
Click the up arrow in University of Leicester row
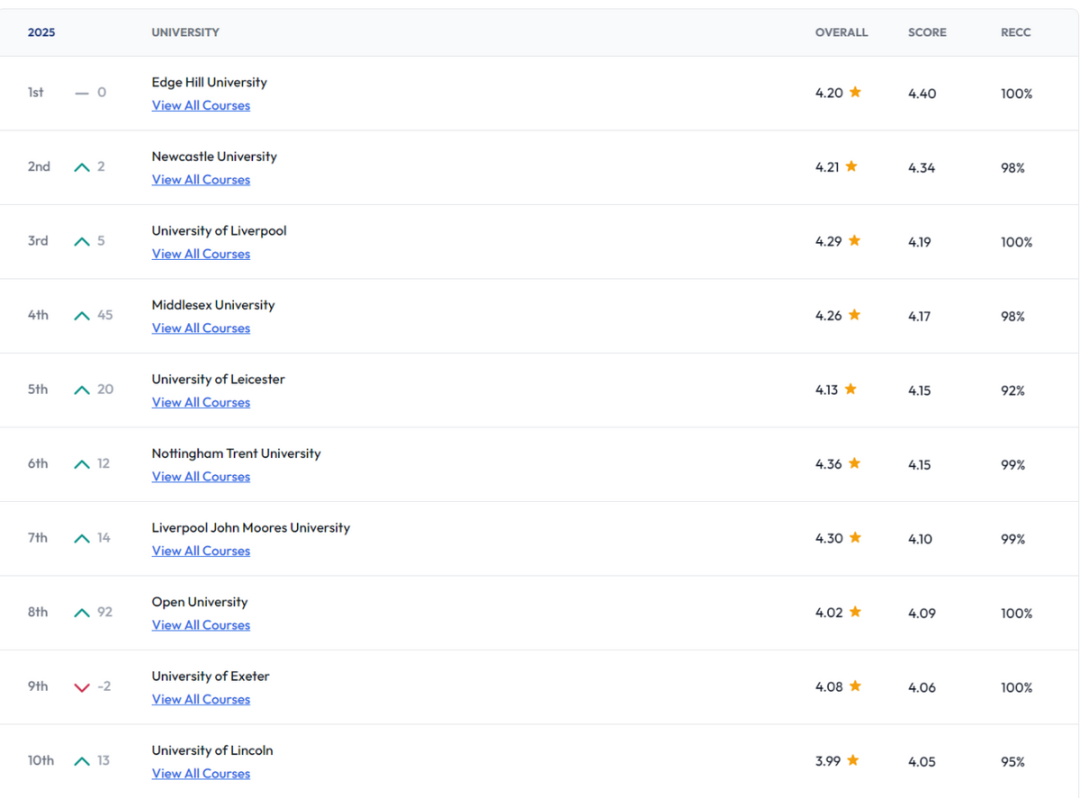pos(82,390)
